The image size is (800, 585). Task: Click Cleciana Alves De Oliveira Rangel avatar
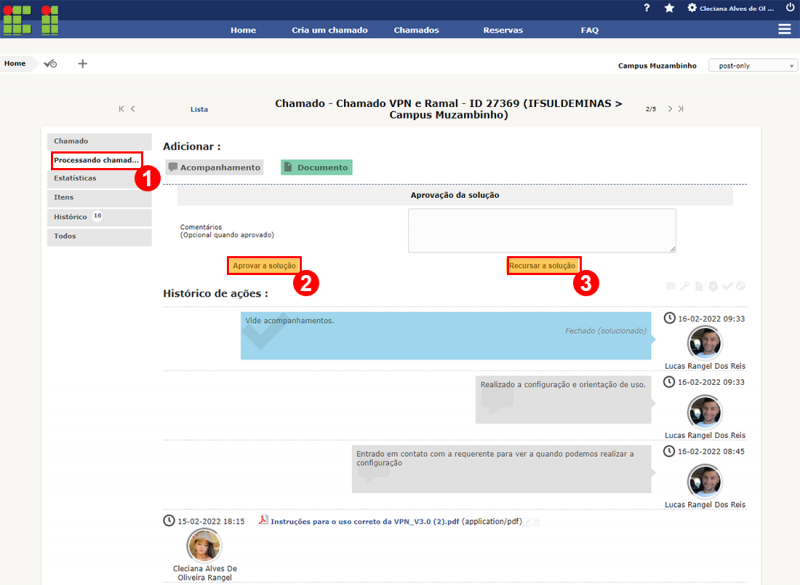point(204,545)
